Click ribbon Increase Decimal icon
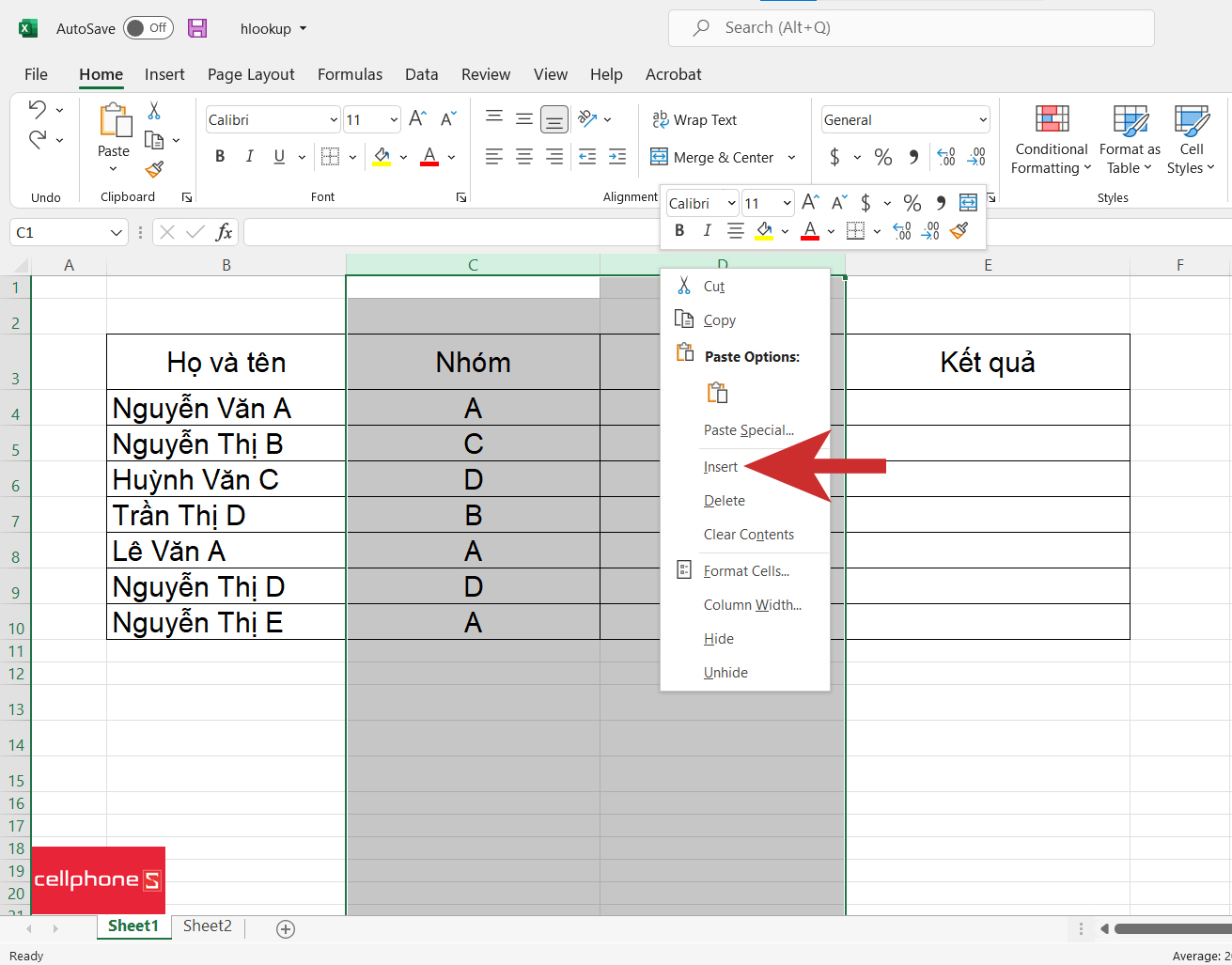Viewport: 1232px width, 965px height. [x=946, y=157]
